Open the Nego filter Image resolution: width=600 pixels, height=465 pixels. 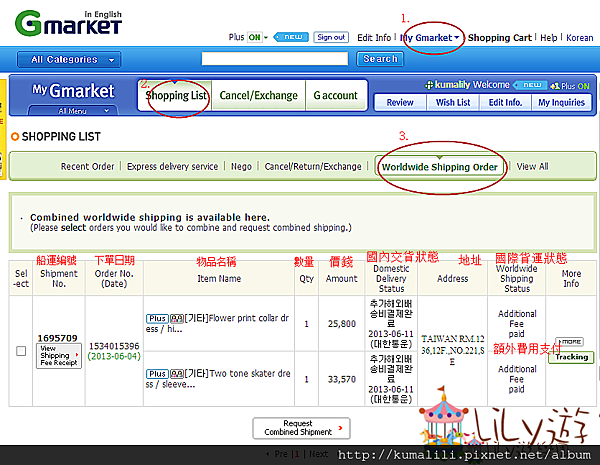[x=241, y=166]
